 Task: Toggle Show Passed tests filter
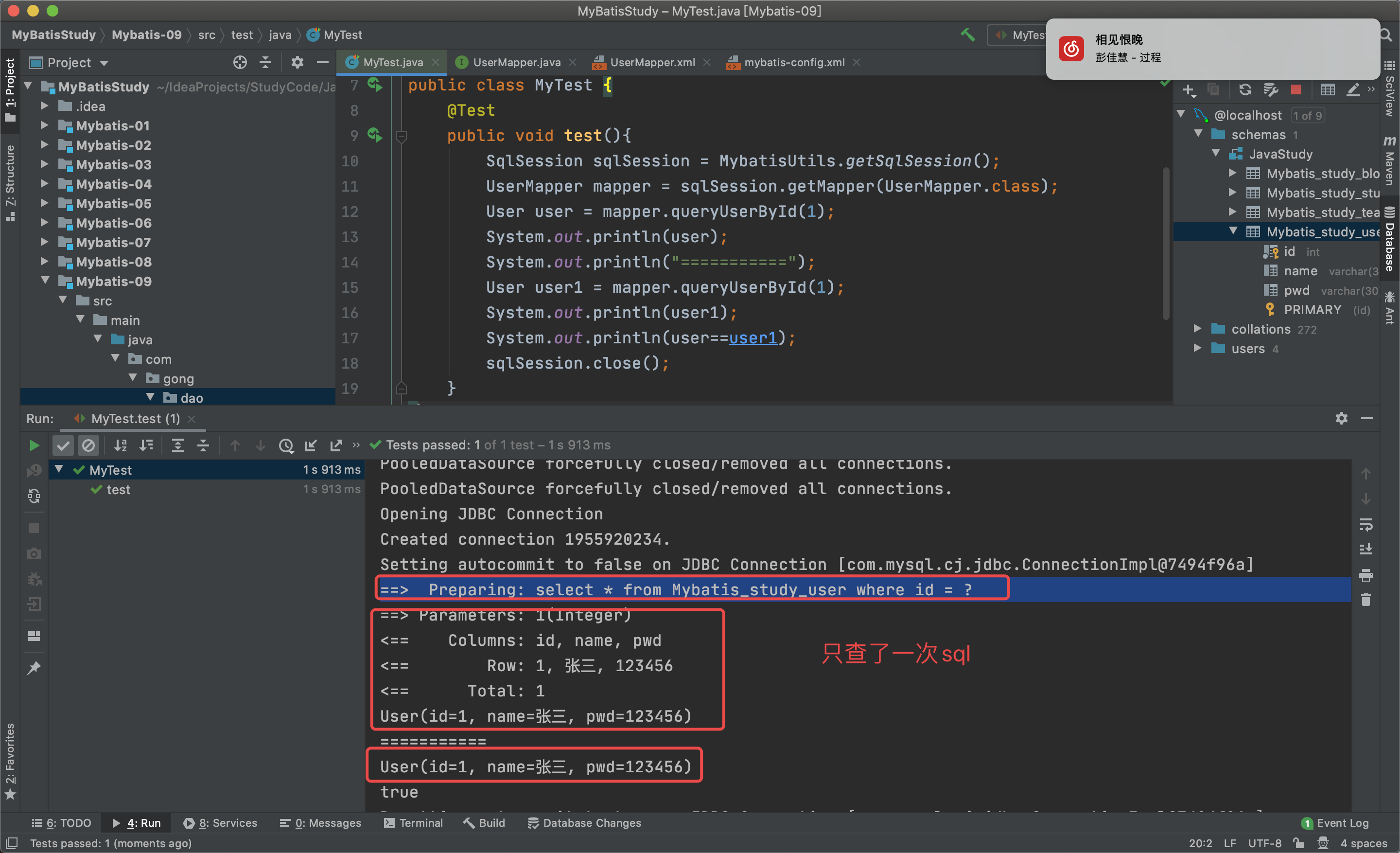[x=63, y=445]
